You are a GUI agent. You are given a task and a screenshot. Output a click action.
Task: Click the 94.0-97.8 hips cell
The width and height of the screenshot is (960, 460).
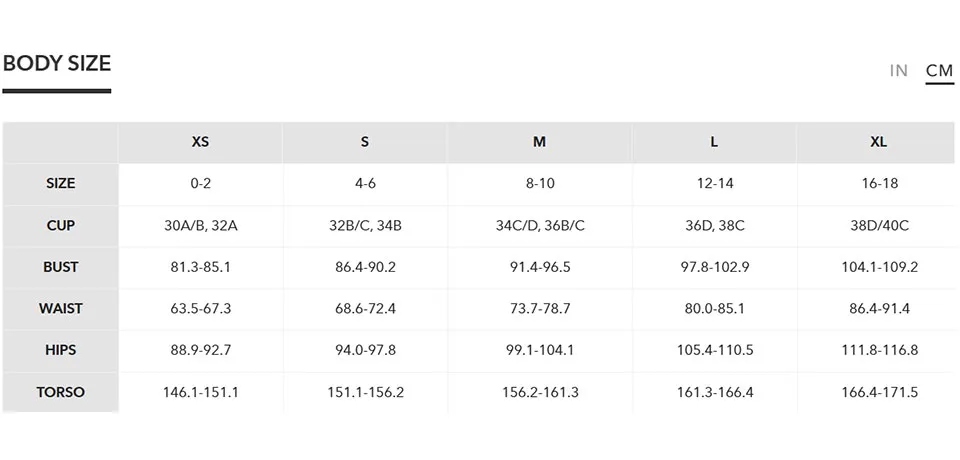click(365, 350)
